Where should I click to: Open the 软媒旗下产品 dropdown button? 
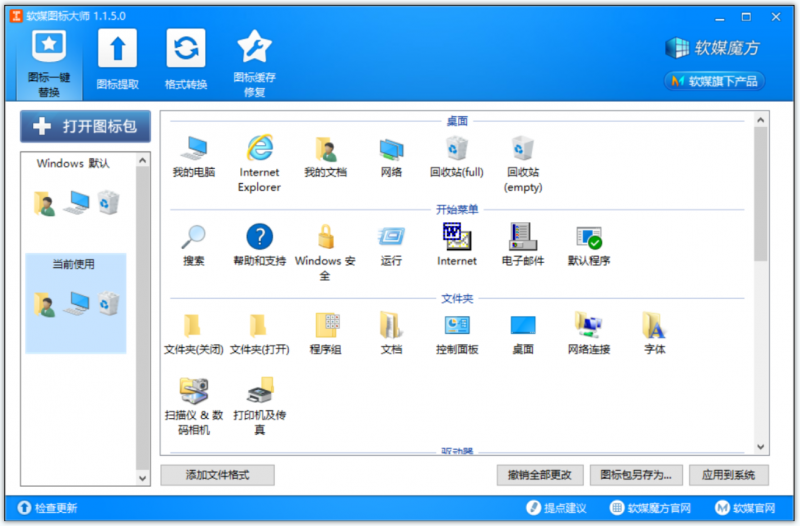click(x=715, y=81)
